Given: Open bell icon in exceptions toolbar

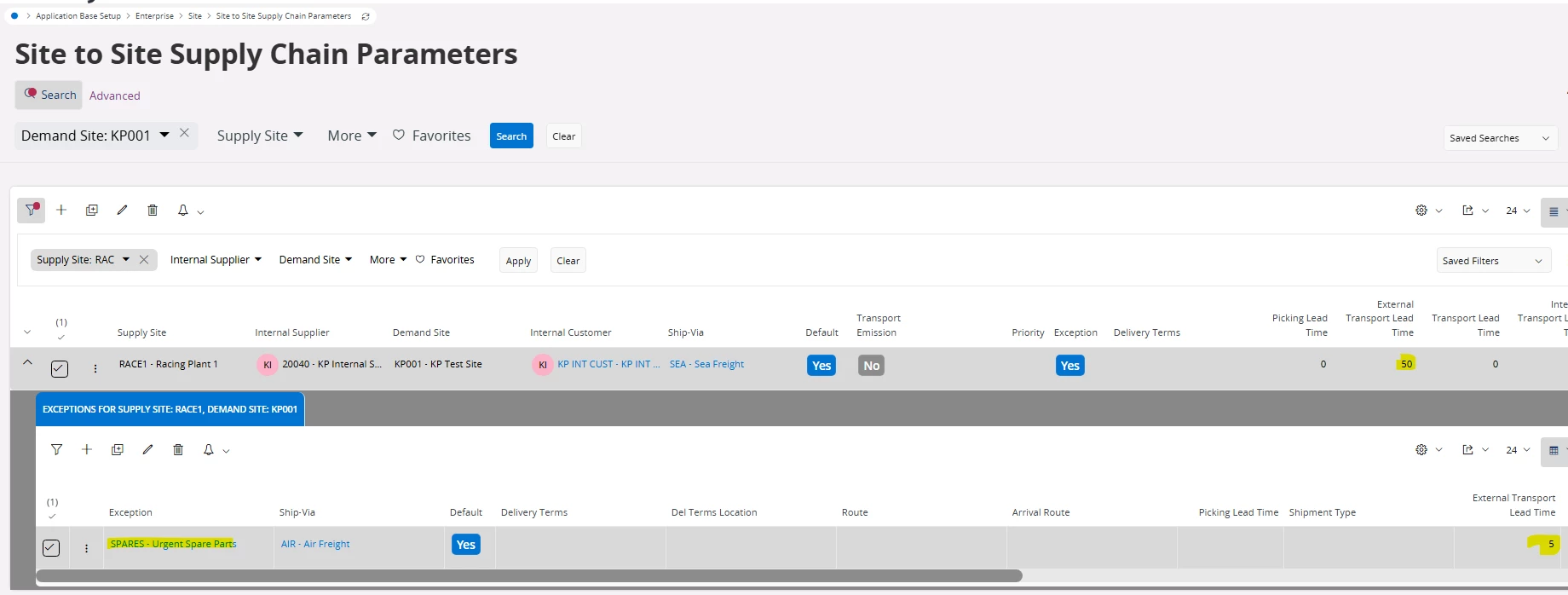Looking at the screenshot, I should [x=208, y=449].
